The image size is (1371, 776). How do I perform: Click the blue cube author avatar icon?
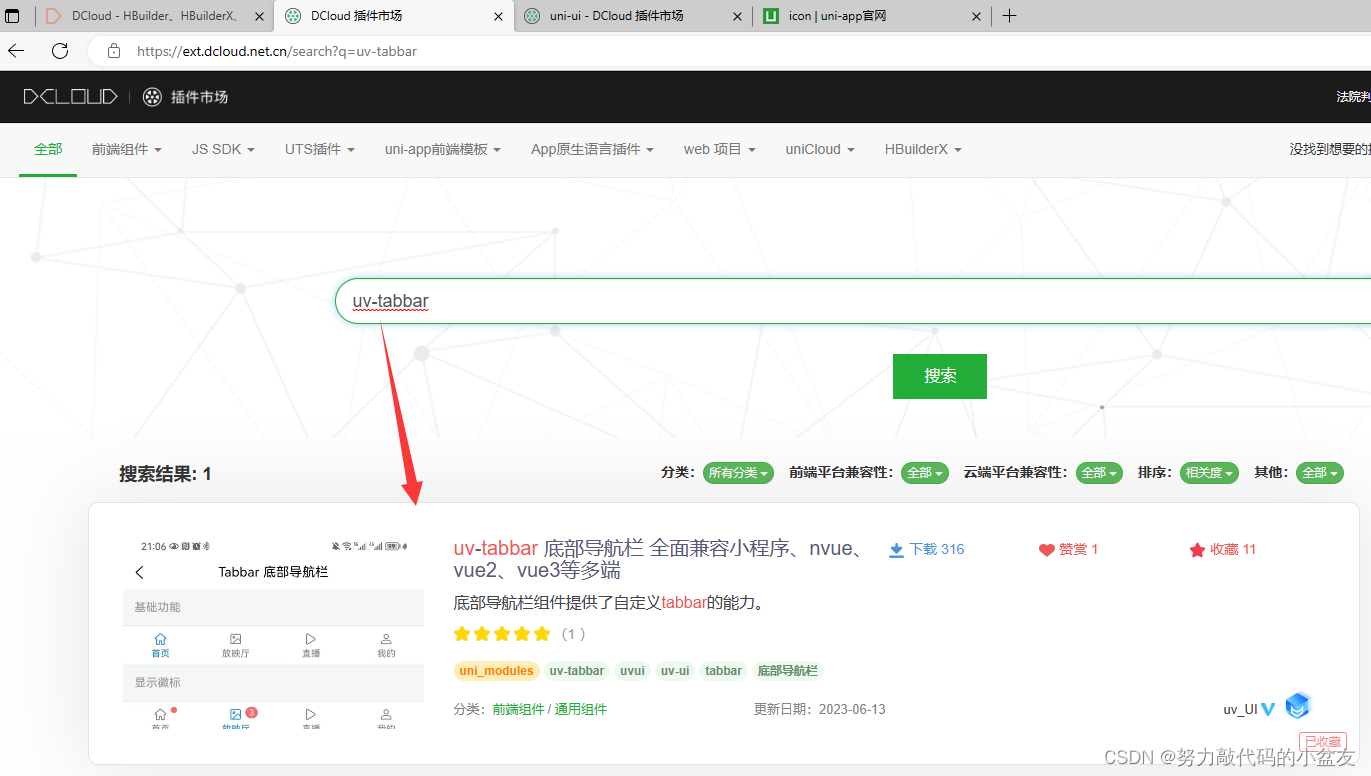click(x=1298, y=706)
